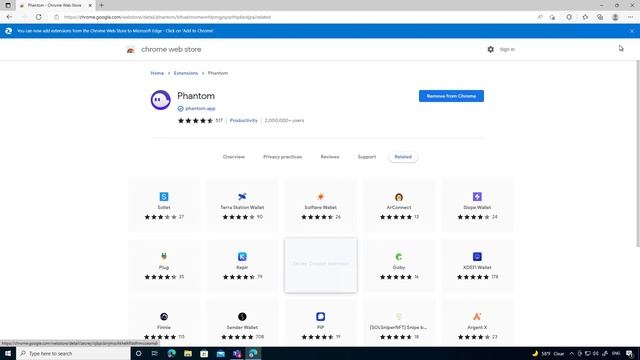Click the page vertical scrollbar
The height and width of the screenshot is (360, 640).
point(638,153)
